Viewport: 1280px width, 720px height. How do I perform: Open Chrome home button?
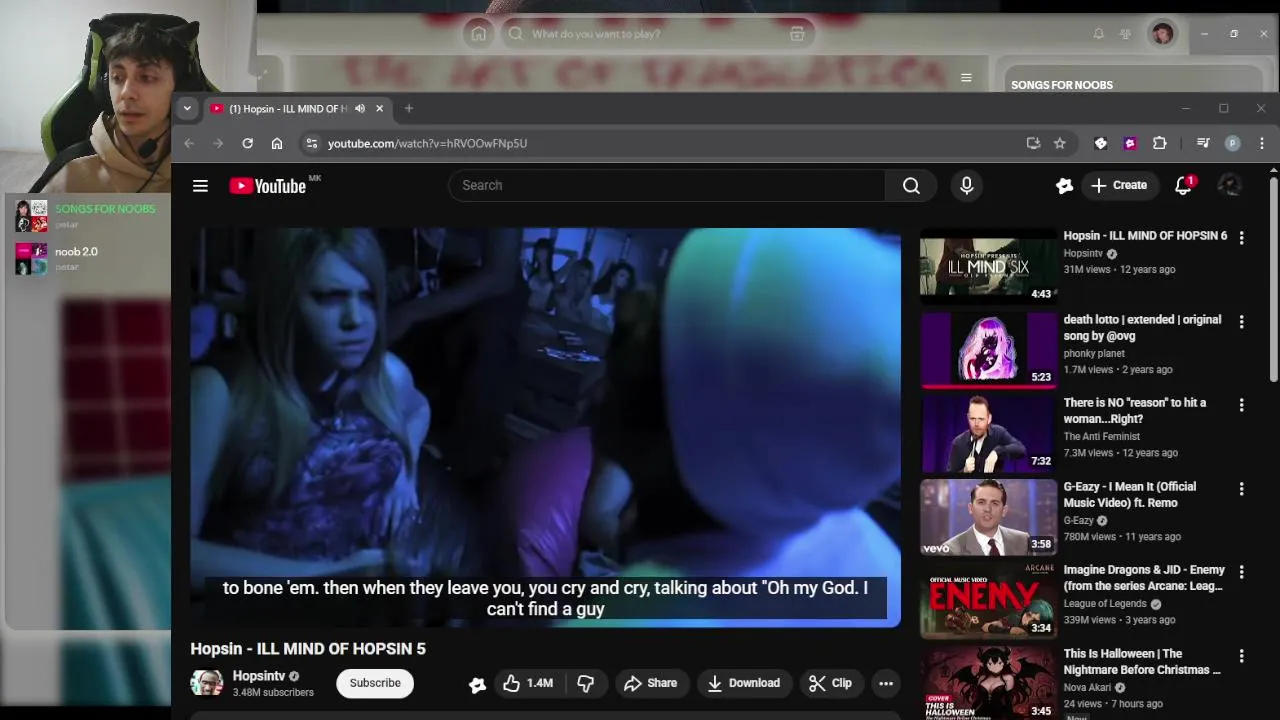click(277, 143)
